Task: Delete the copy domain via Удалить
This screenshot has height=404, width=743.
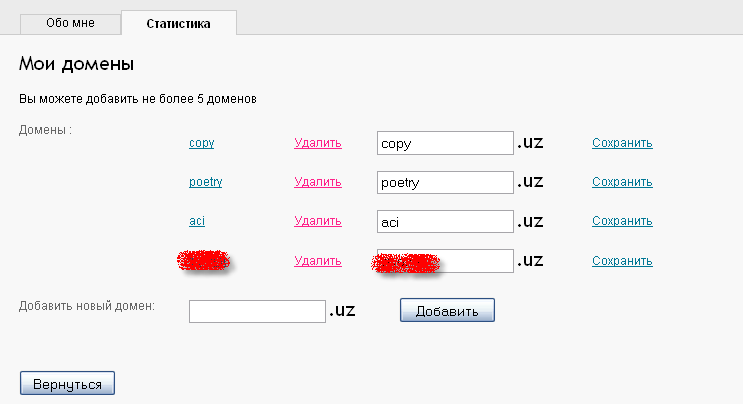Action: tap(318, 143)
